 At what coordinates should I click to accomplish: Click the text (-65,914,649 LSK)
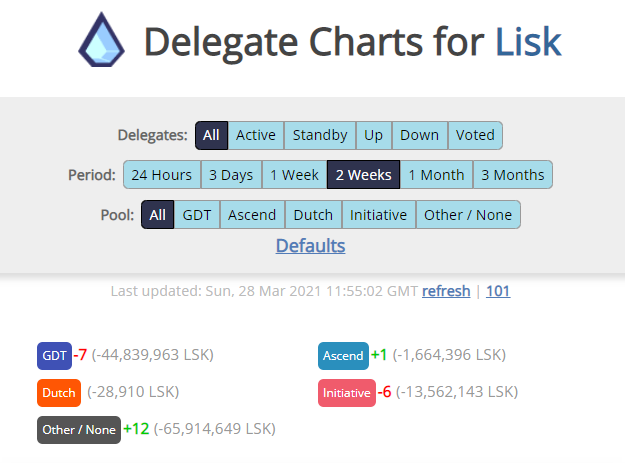pyautogui.click(x=214, y=429)
